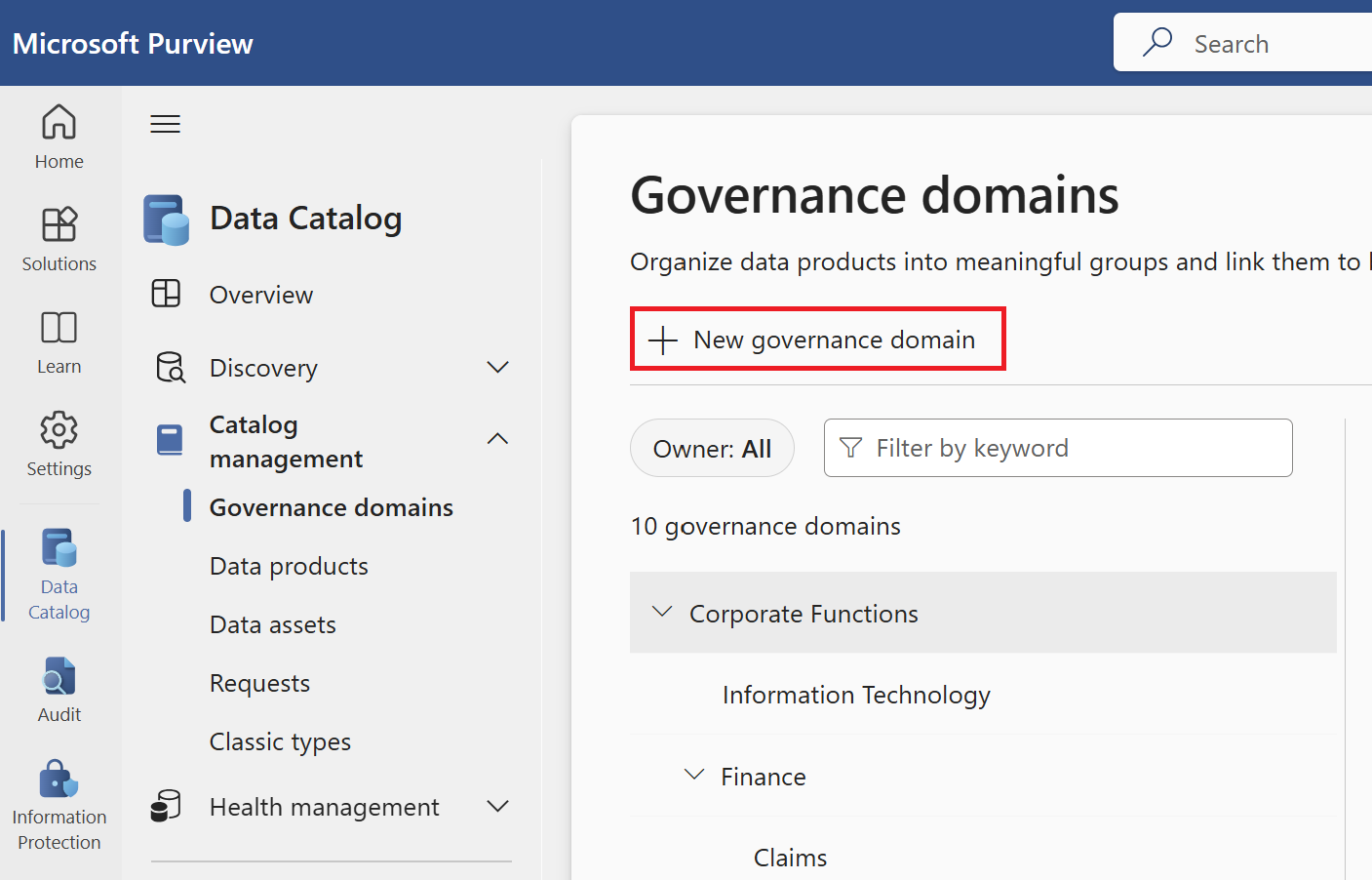Collapse the Corporate Functions domain chevron

pos(662,612)
